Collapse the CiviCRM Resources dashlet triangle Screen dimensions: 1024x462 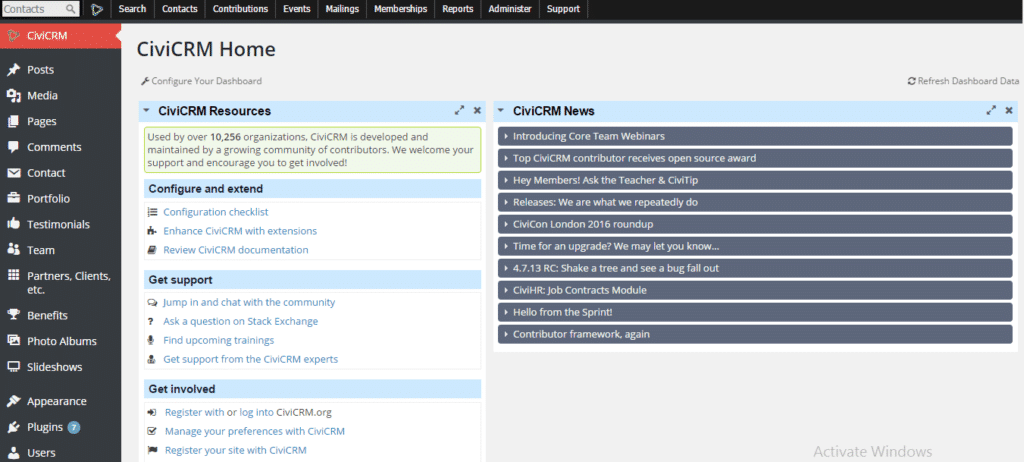pyautogui.click(x=146, y=110)
